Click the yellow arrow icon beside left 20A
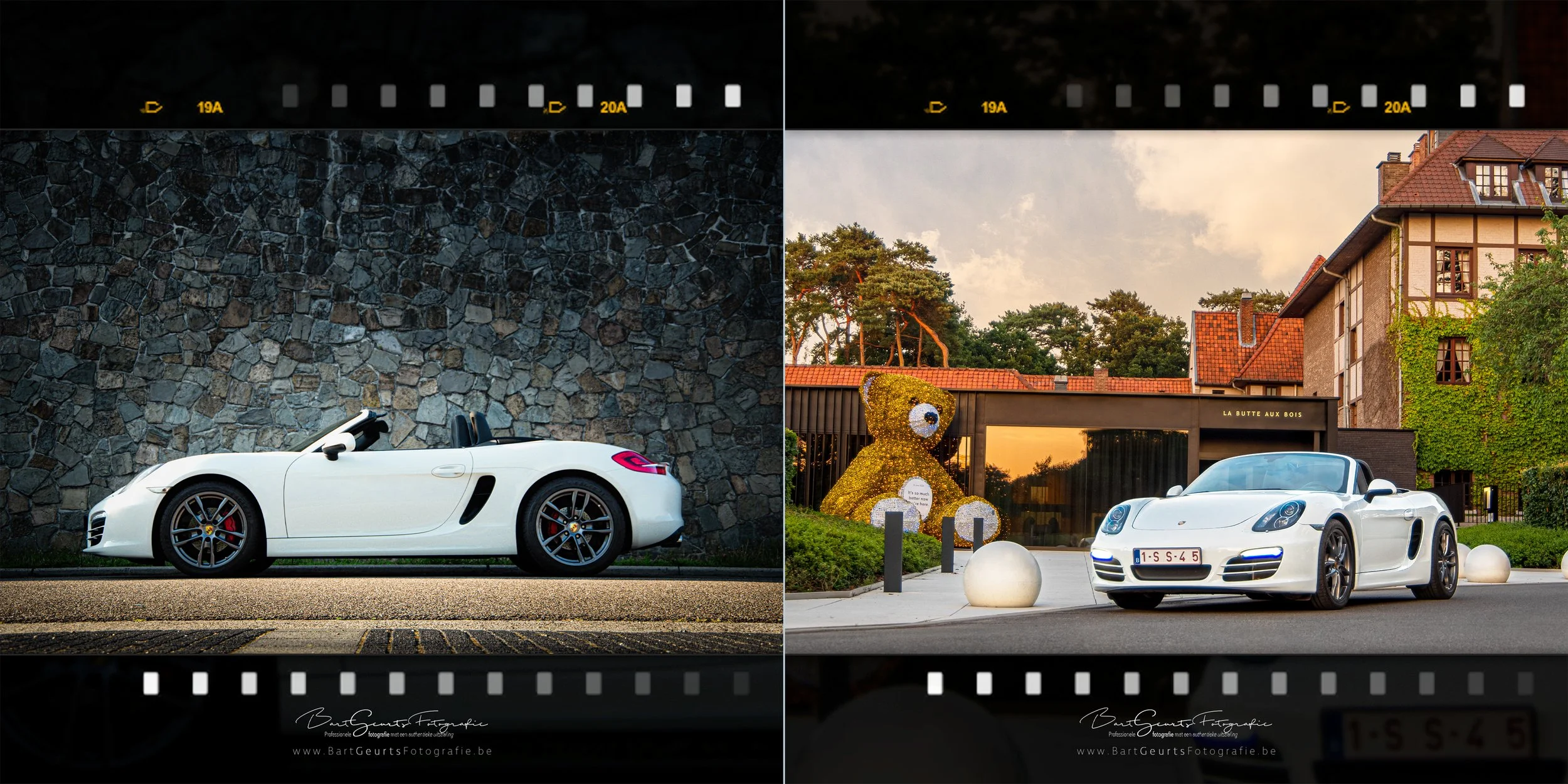Image resolution: width=1568 pixels, height=784 pixels. click(x=555, y=108)
